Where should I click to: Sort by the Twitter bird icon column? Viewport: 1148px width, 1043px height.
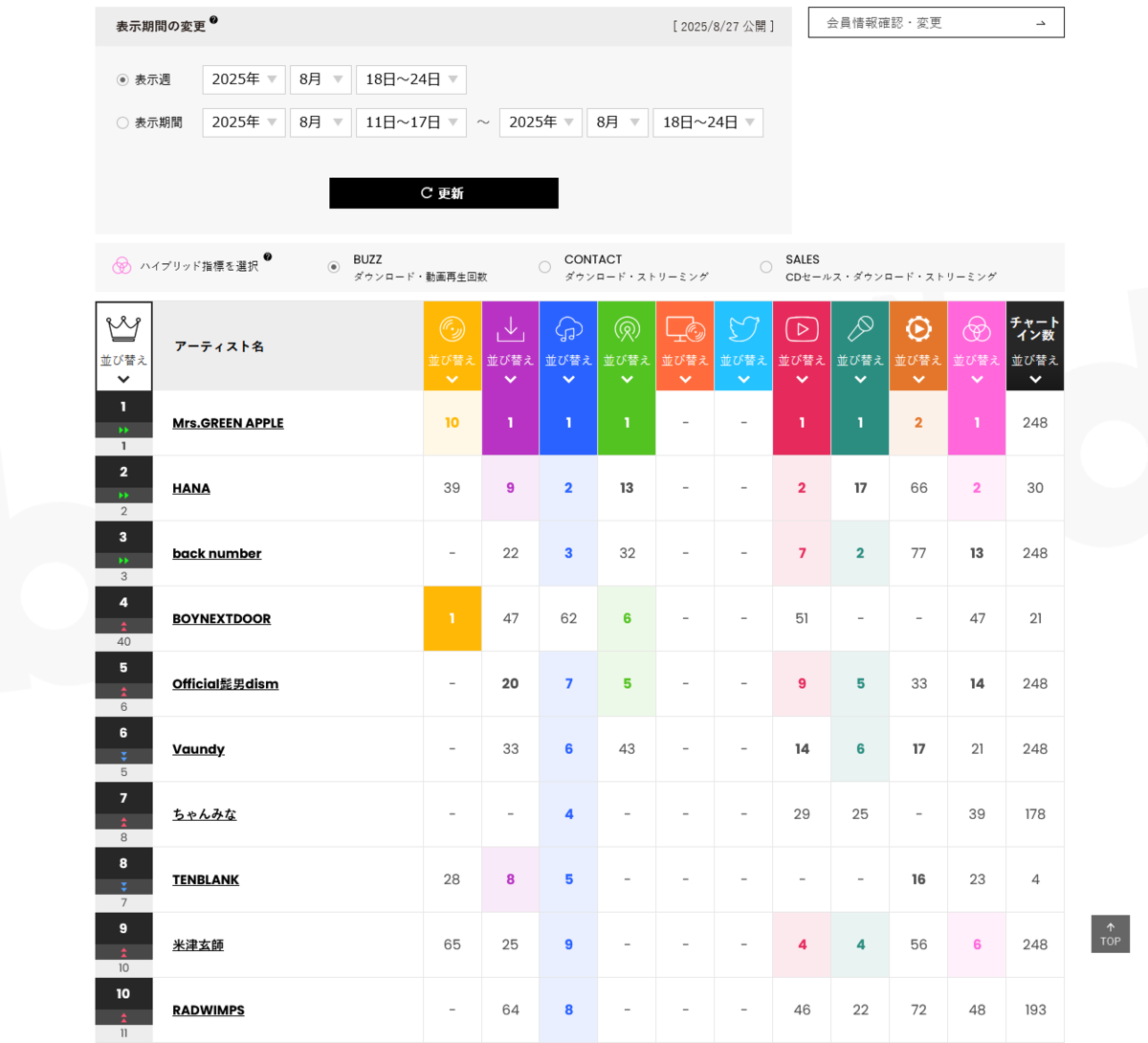[x=743, y=346]
